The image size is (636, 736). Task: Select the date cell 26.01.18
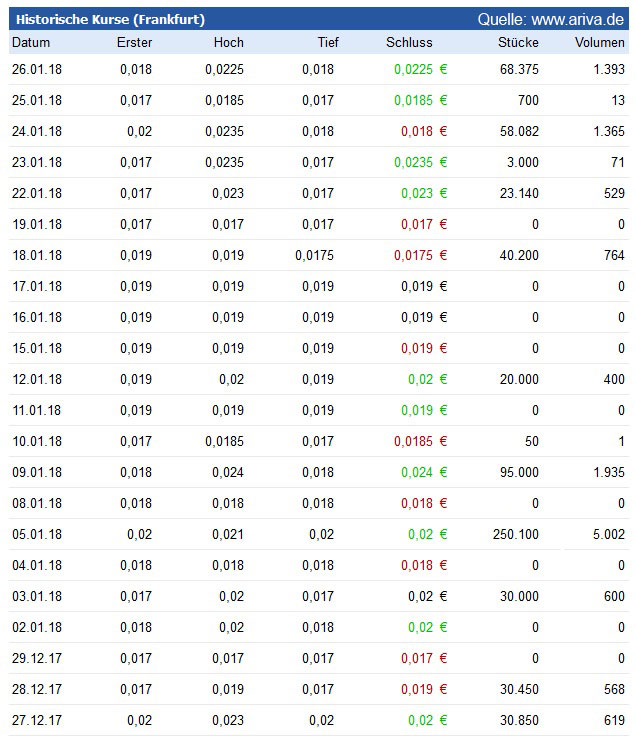pos(37,70)
